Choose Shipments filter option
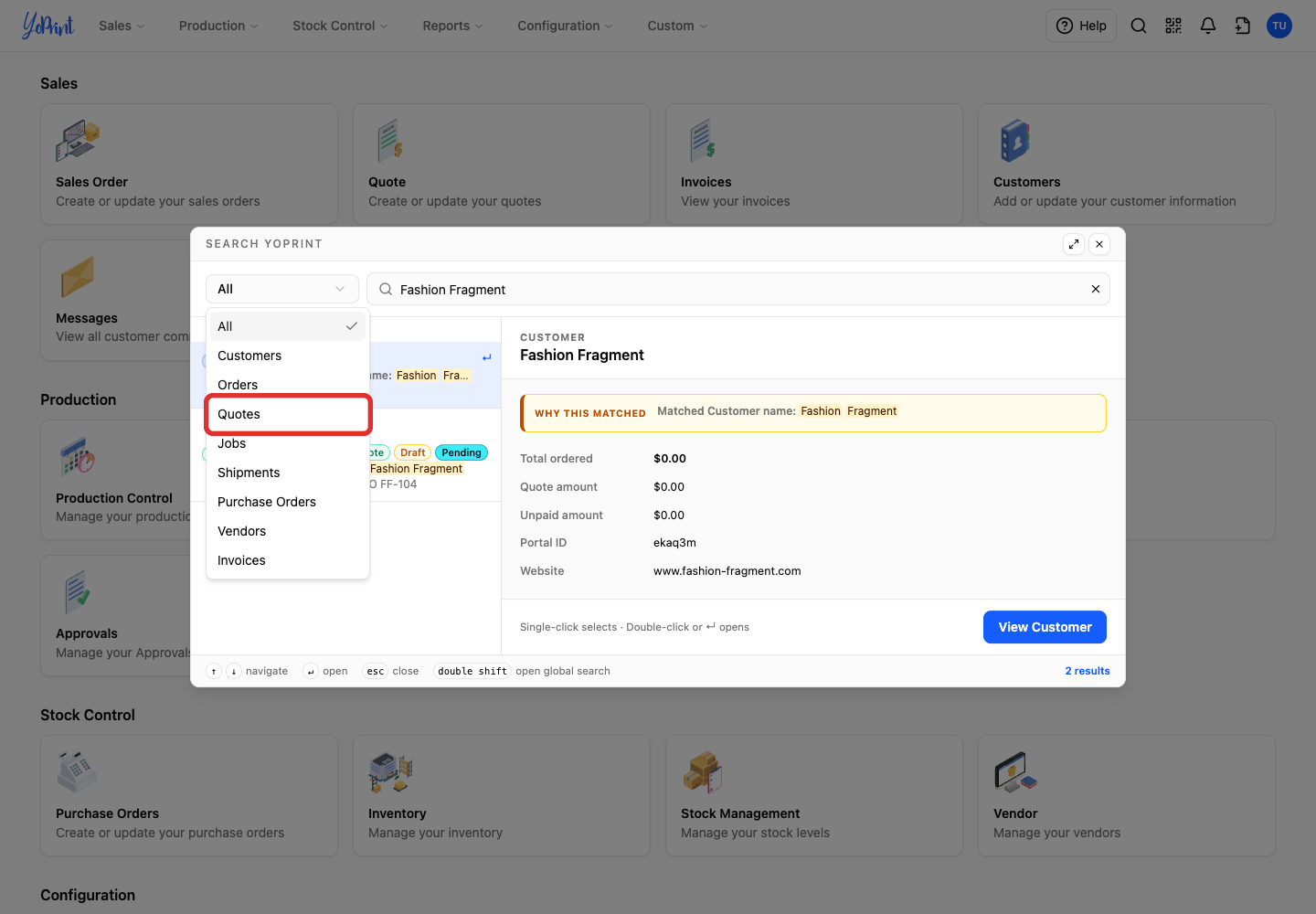 [288, 473]
